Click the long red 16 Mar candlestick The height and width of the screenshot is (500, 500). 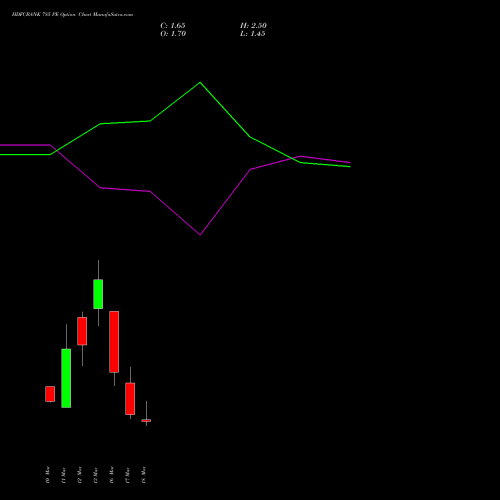click(x=114, y=342)
